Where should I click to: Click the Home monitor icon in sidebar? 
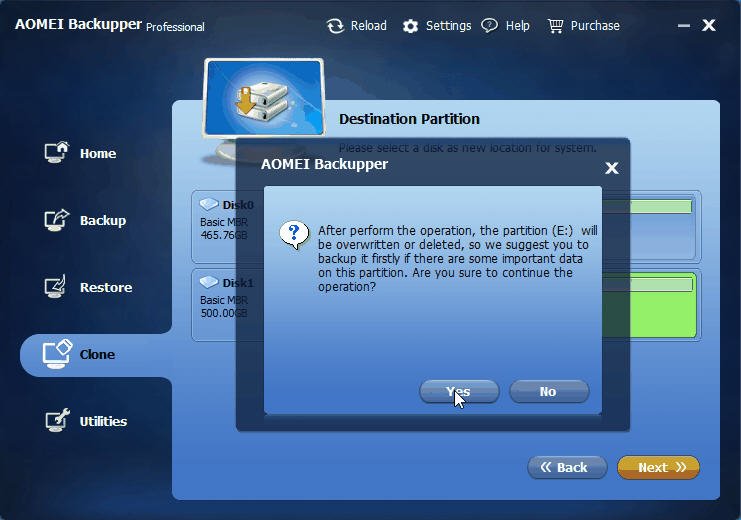(57, 152)
